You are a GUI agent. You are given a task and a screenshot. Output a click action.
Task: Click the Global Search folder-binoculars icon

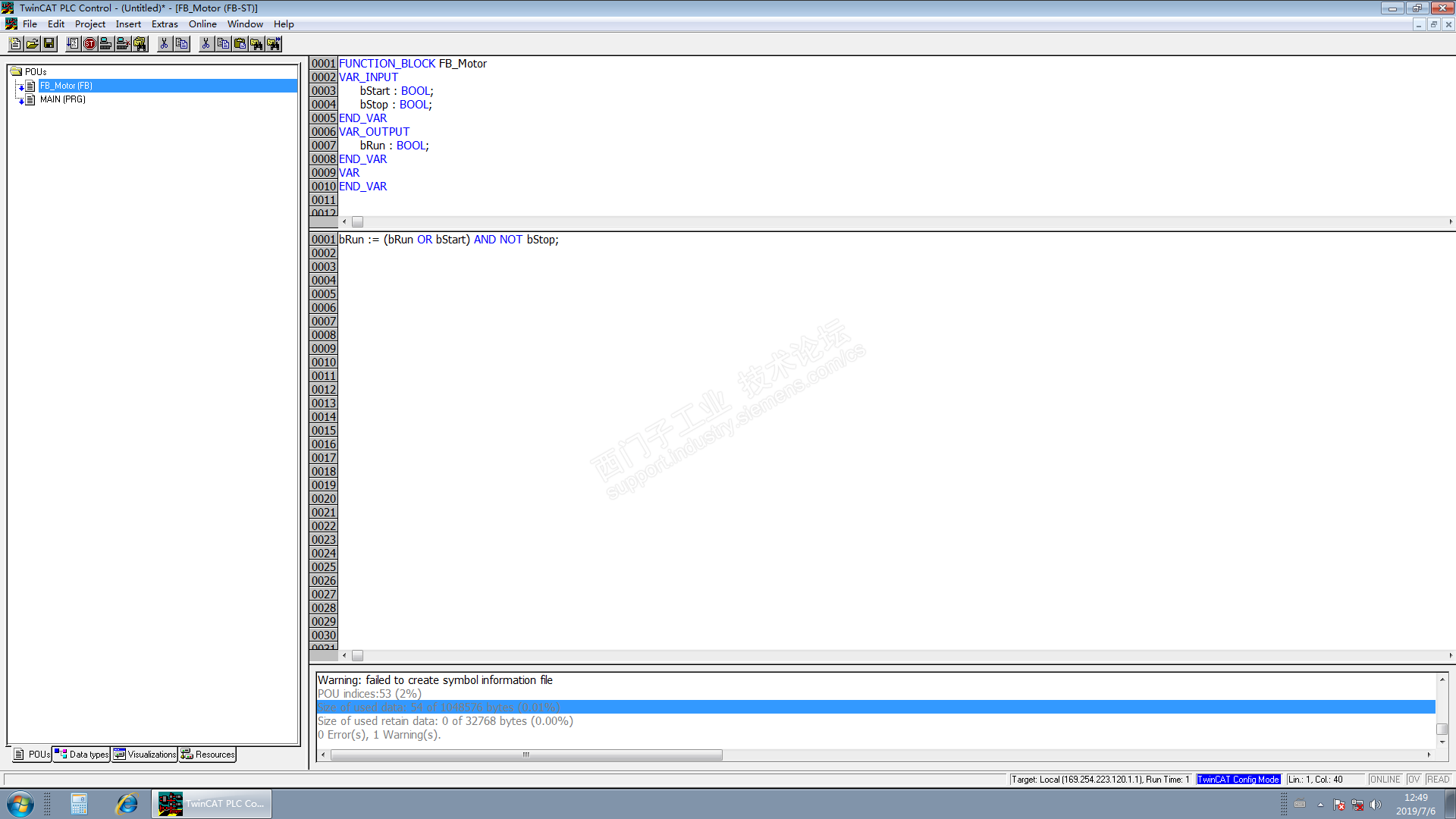[x=140, y=44]
